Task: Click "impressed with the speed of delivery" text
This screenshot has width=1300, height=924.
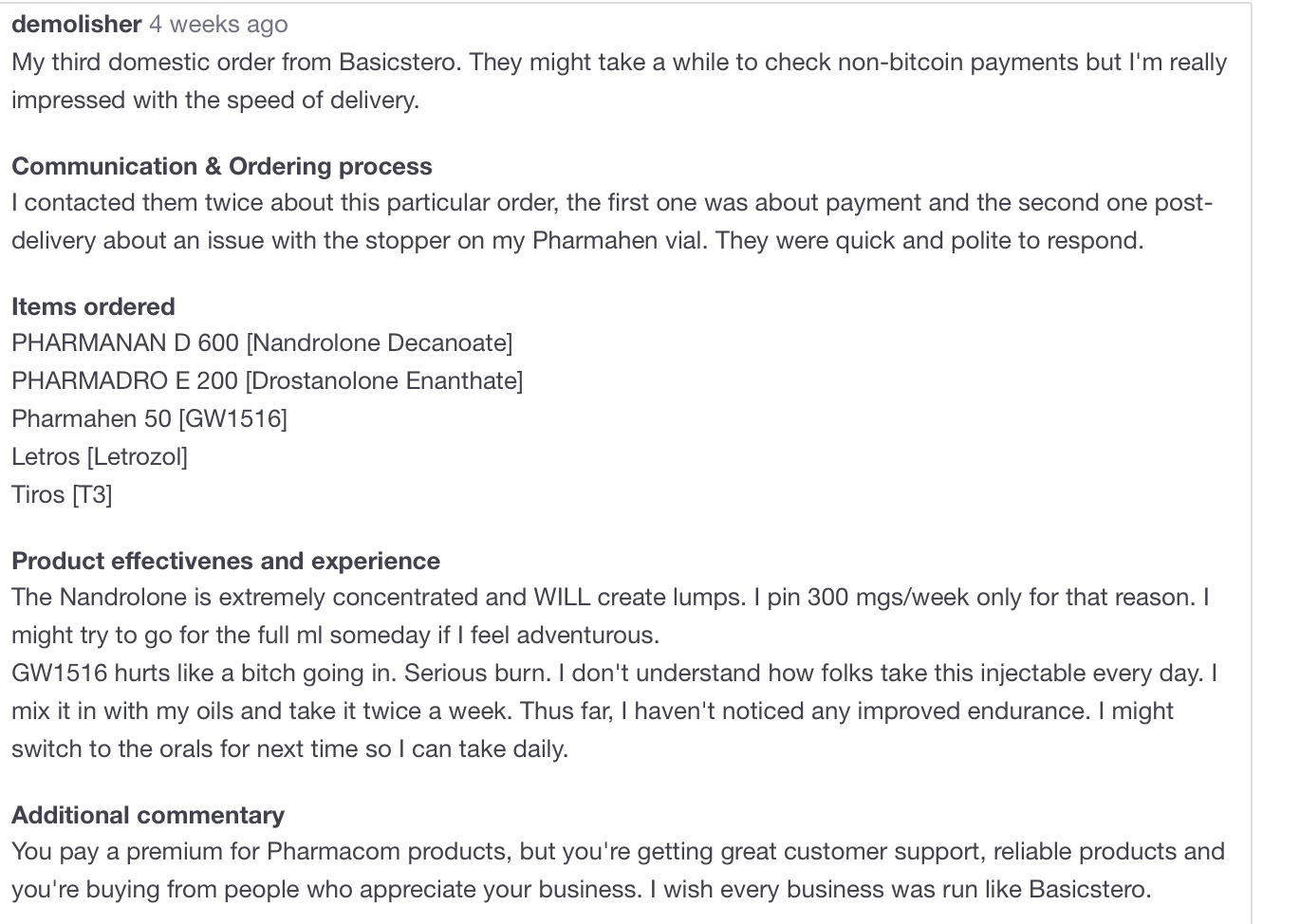Action: click(x=214, y=101)
